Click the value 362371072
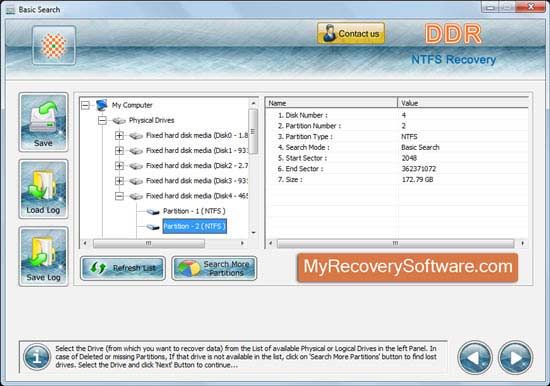Viewport: 550px width, 386px height. pos(418,169)
